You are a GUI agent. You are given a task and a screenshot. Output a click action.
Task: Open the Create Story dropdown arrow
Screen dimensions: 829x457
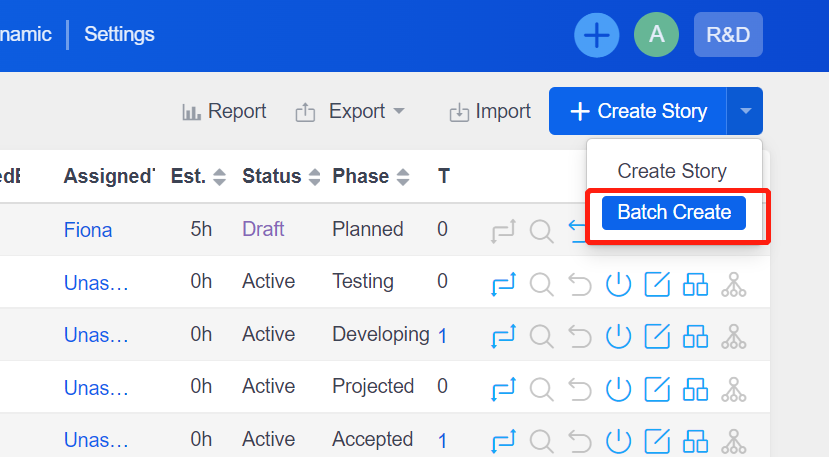coord(745,111)
